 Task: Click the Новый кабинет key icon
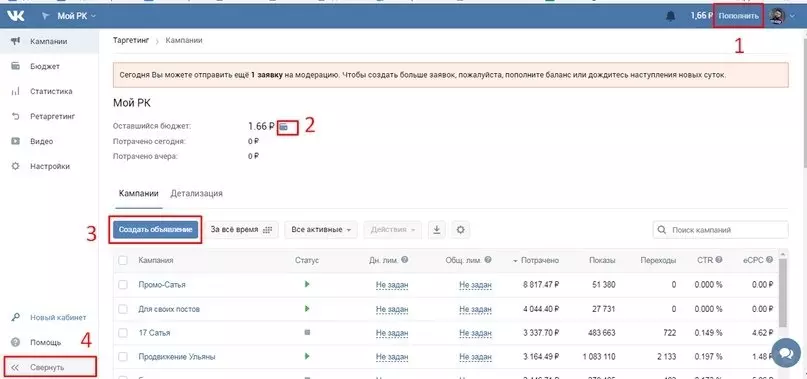click(15, 317)
